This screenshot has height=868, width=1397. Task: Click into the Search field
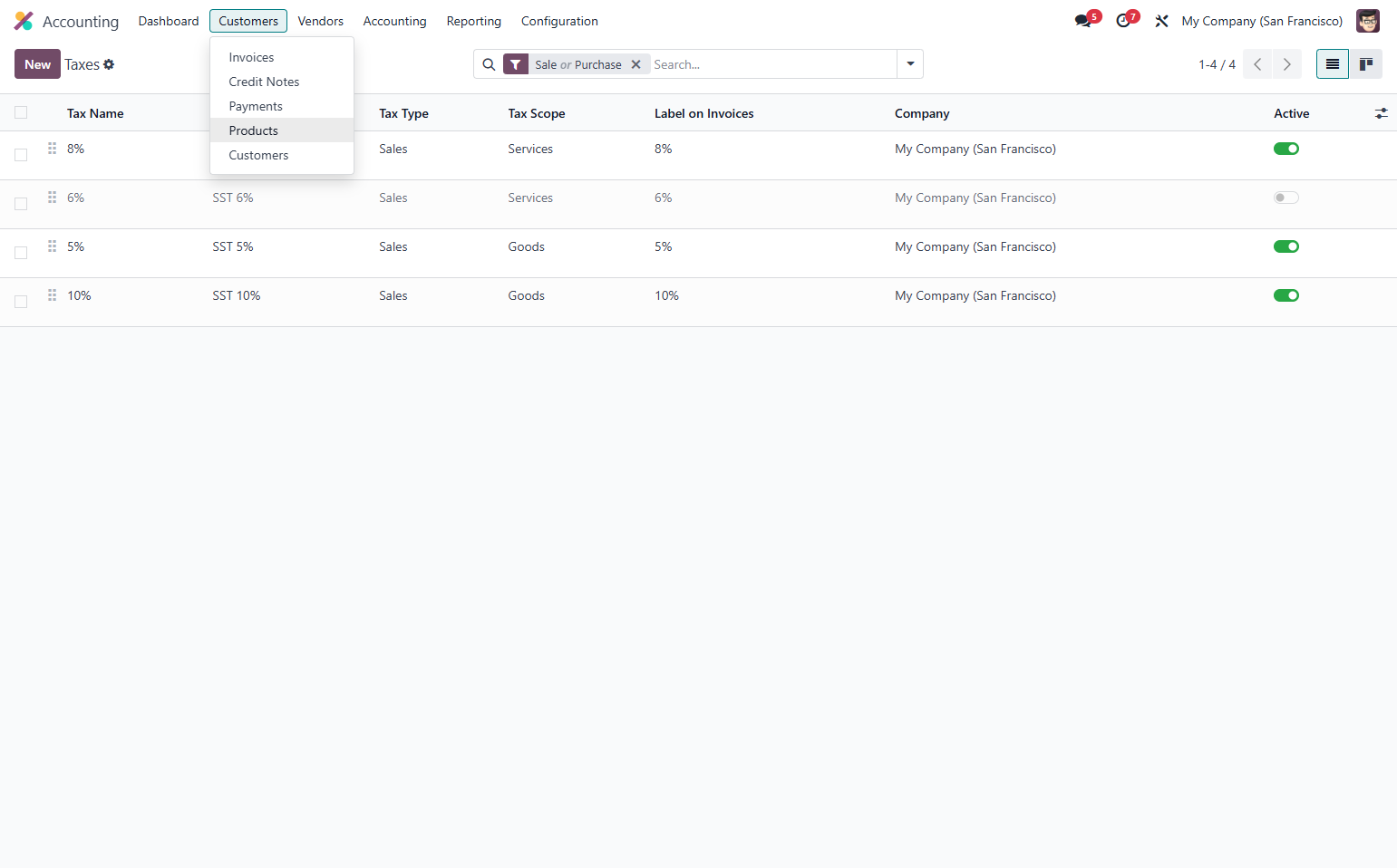(x=772, y=64)
